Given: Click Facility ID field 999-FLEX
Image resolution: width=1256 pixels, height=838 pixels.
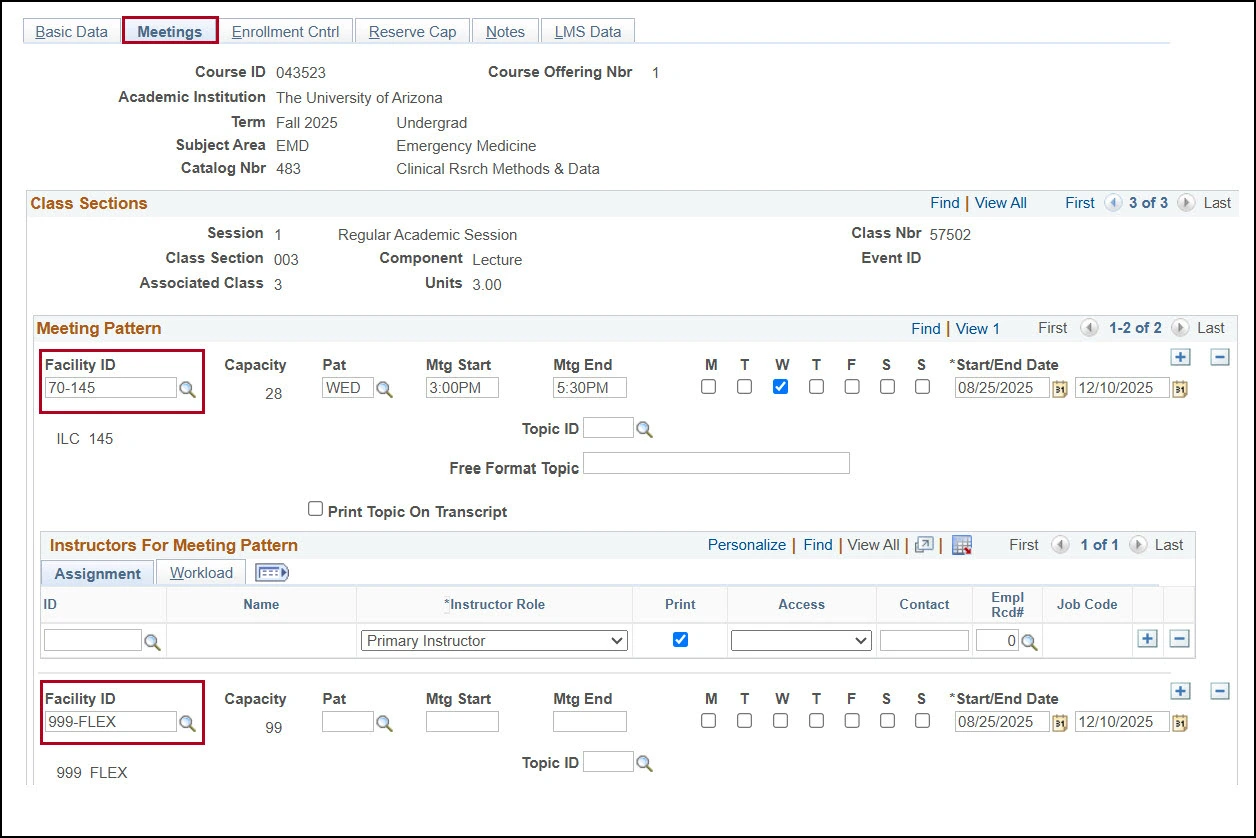Looking at the screenshot, I should click(x=111, y=721).
